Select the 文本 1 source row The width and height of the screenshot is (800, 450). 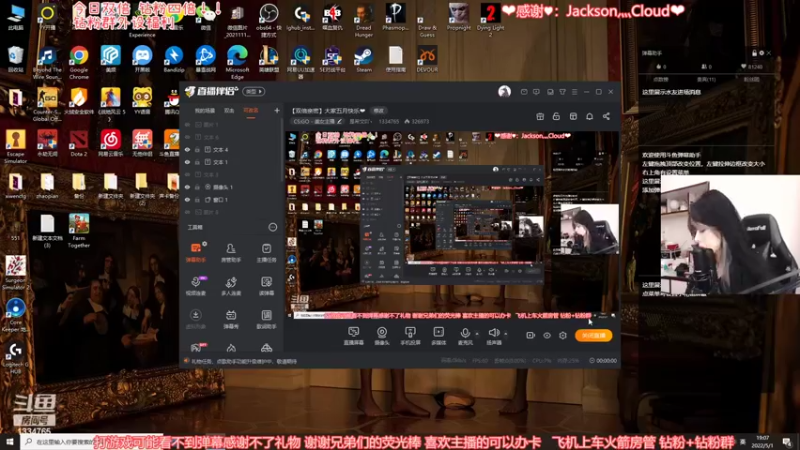point(232,162)
